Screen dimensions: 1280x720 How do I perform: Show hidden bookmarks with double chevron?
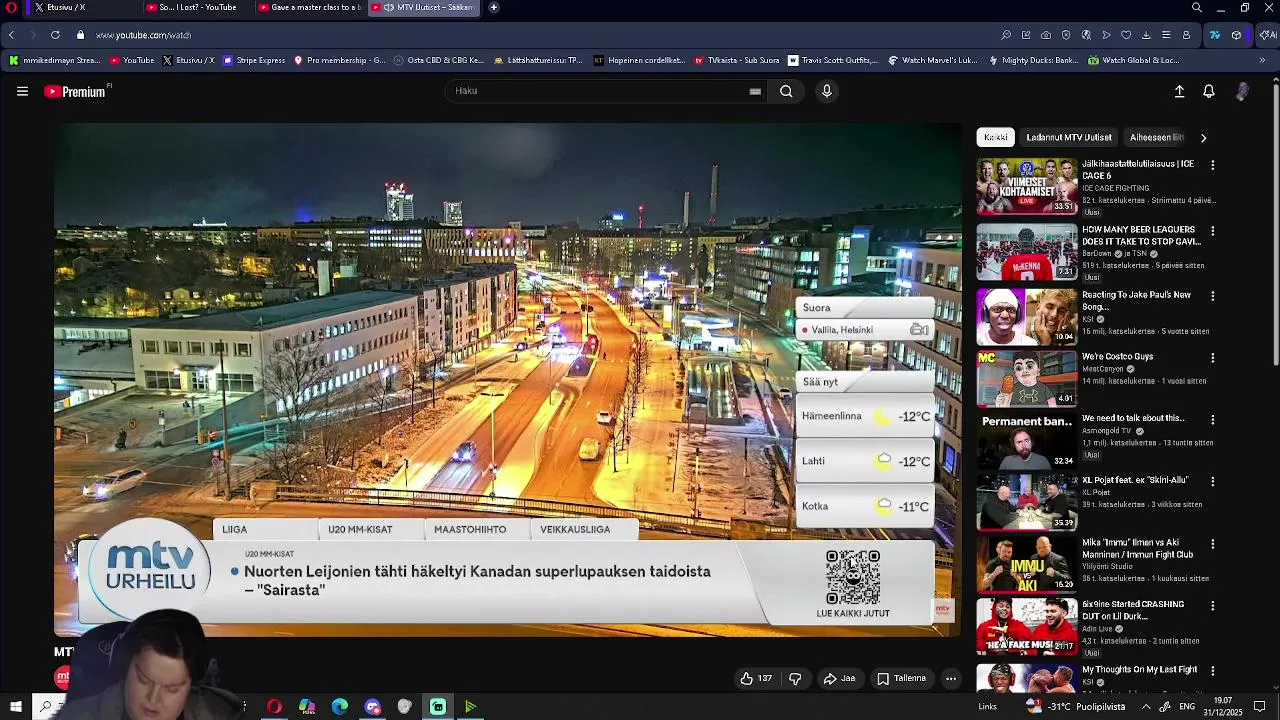[x=1262, y=60]
